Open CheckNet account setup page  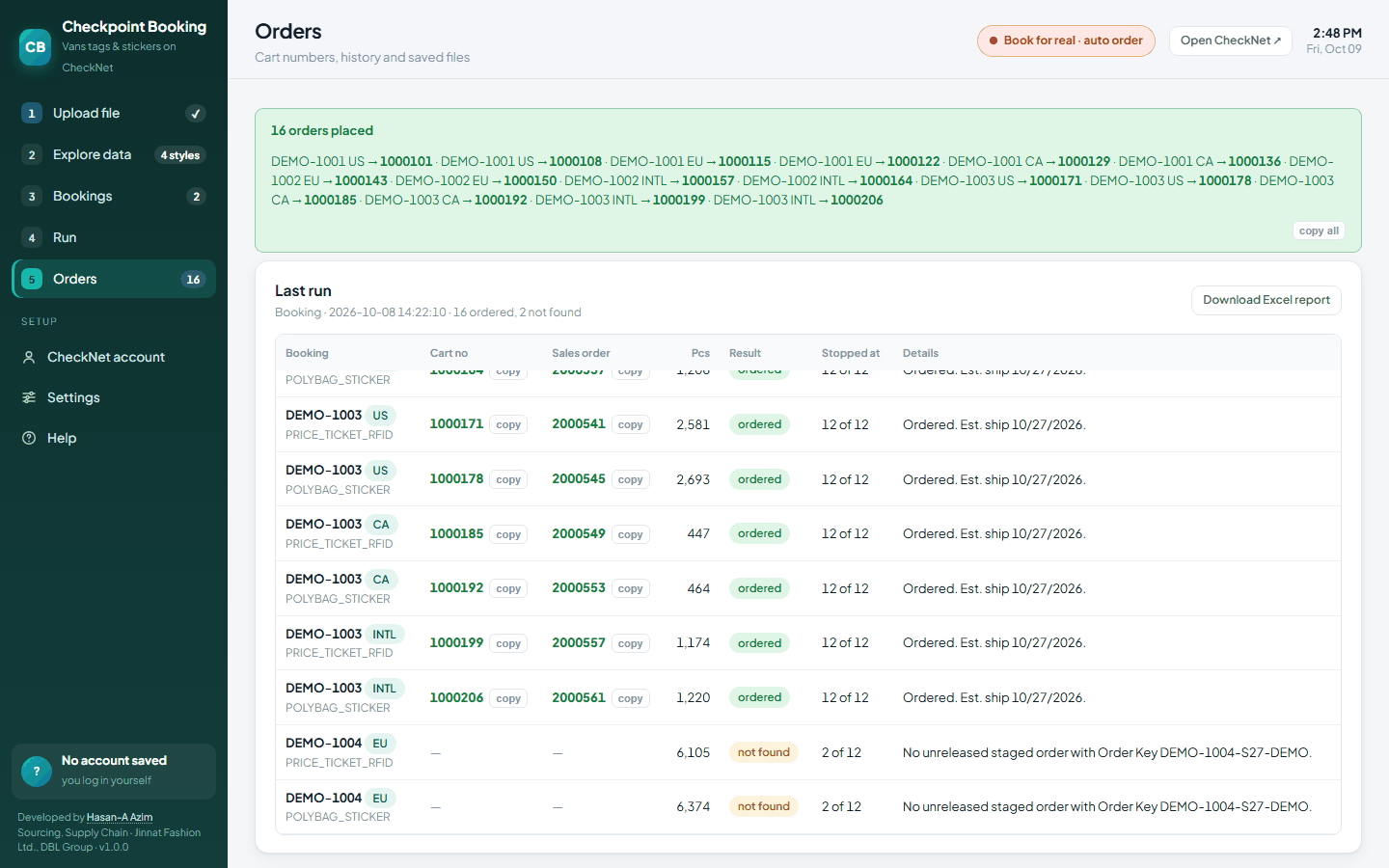[x=114, y=357]
